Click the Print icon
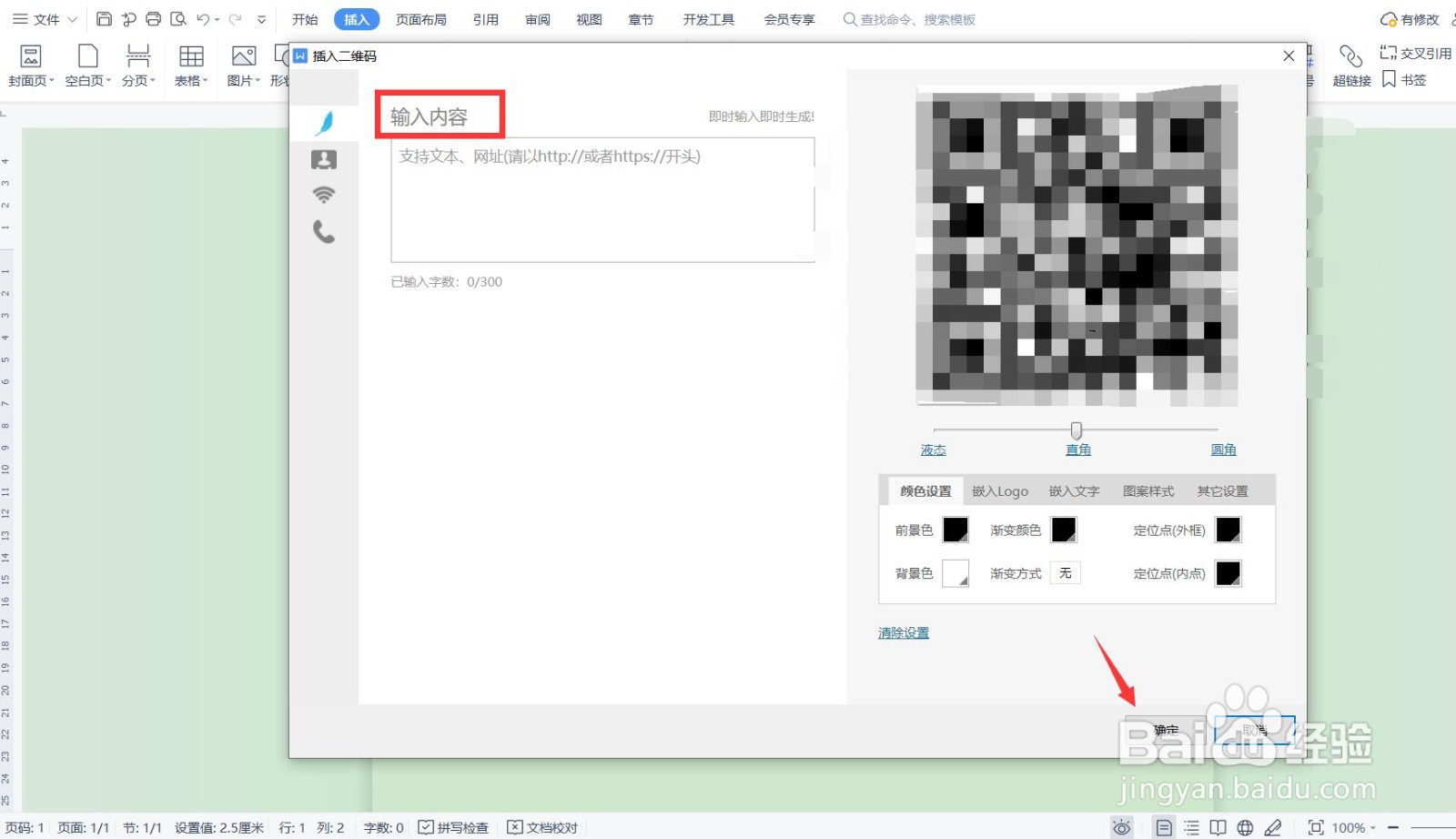The image size is (1456, 839). pos(153,19)
